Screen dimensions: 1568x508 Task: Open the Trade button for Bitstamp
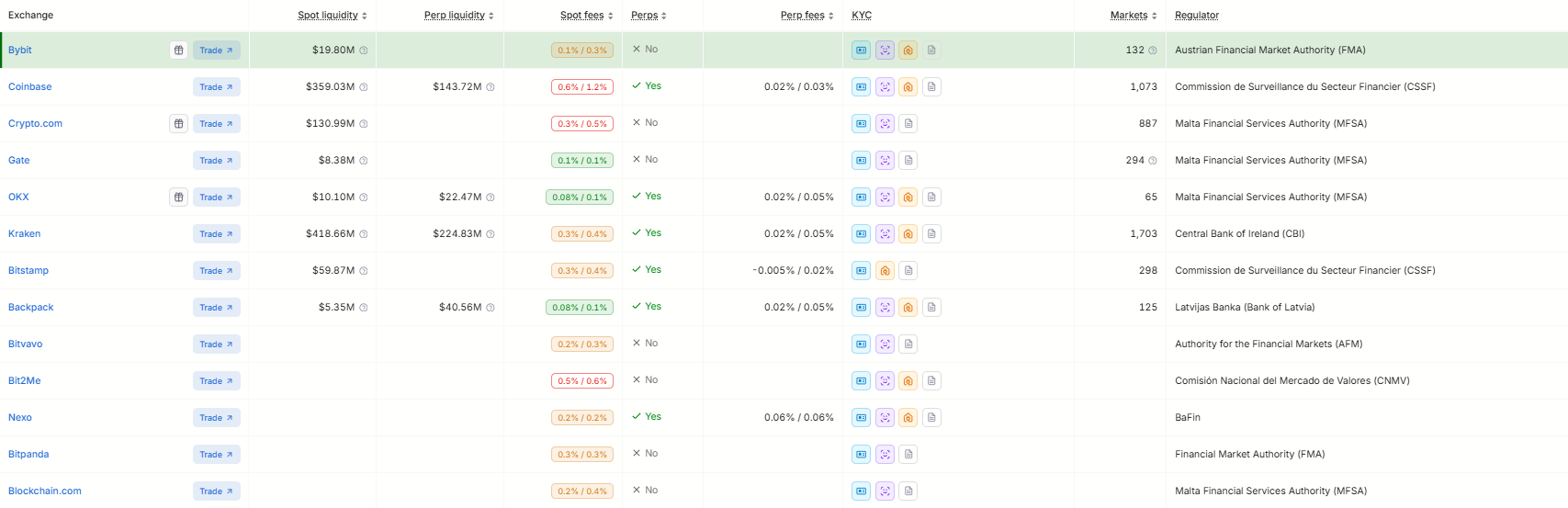coord(217,271)
